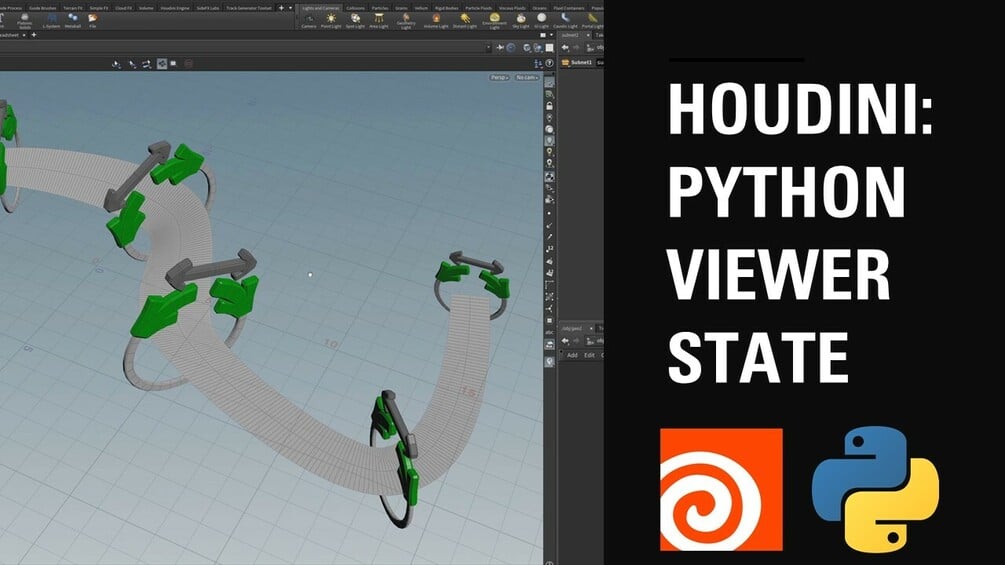Select the L-System shelf tool
Viewport: 1005px width, 565px height.
(x=51, y=21)
